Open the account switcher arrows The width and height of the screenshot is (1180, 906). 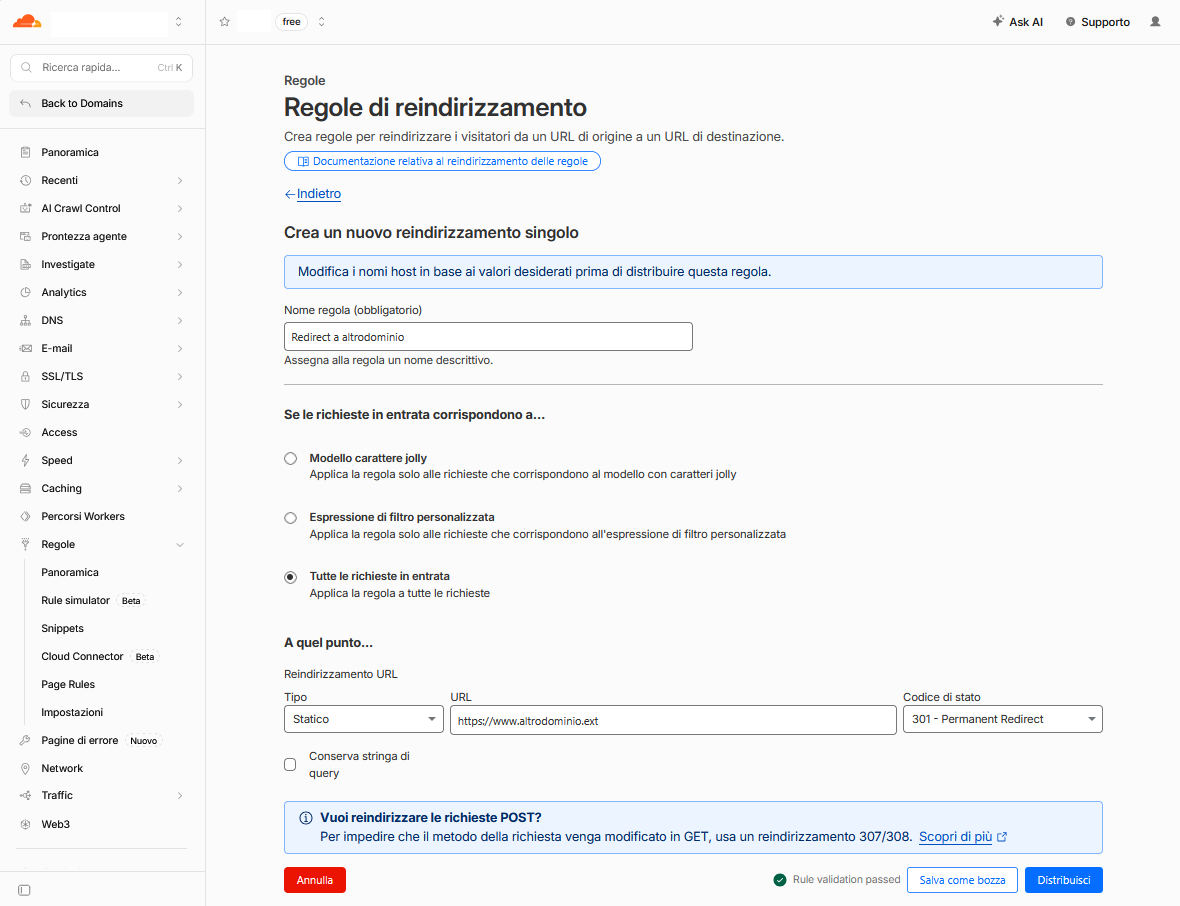(178, 22)
